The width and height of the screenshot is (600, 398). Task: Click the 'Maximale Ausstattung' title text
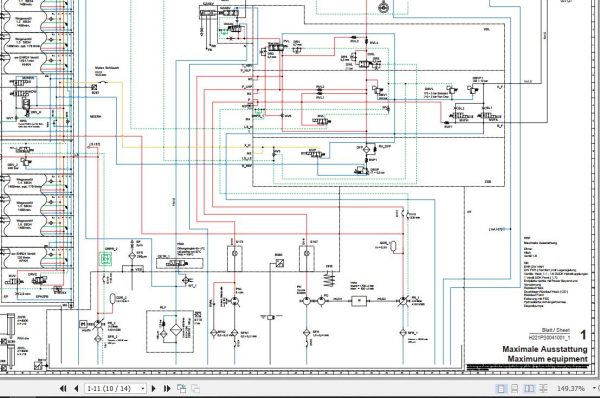click(x=545, y=349)
